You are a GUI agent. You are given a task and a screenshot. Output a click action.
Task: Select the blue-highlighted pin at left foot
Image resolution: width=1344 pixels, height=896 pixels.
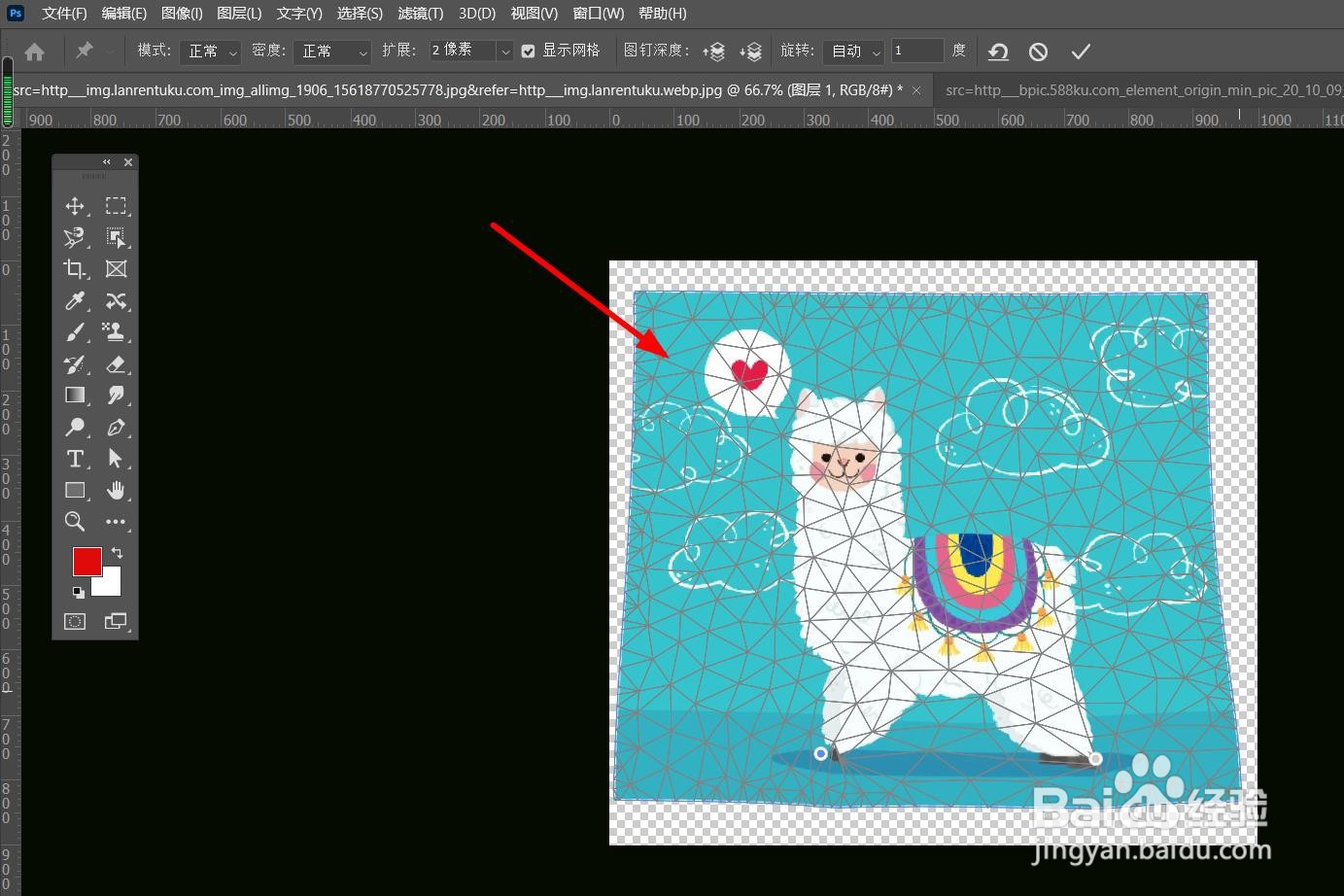click(x=821, y=753)
